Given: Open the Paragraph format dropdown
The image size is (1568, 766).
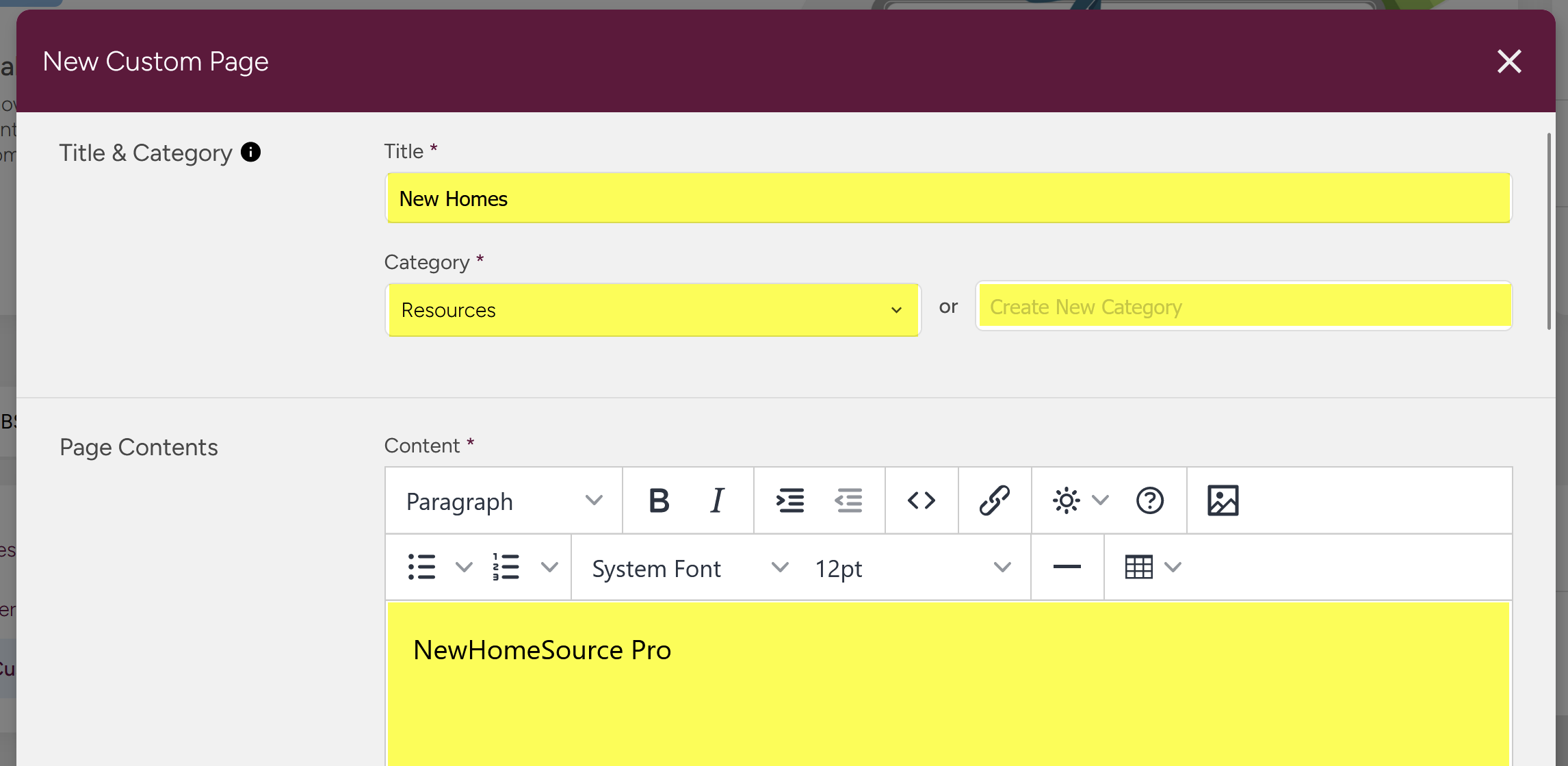Looking at the screenshot, I should (x=504, y=501).
